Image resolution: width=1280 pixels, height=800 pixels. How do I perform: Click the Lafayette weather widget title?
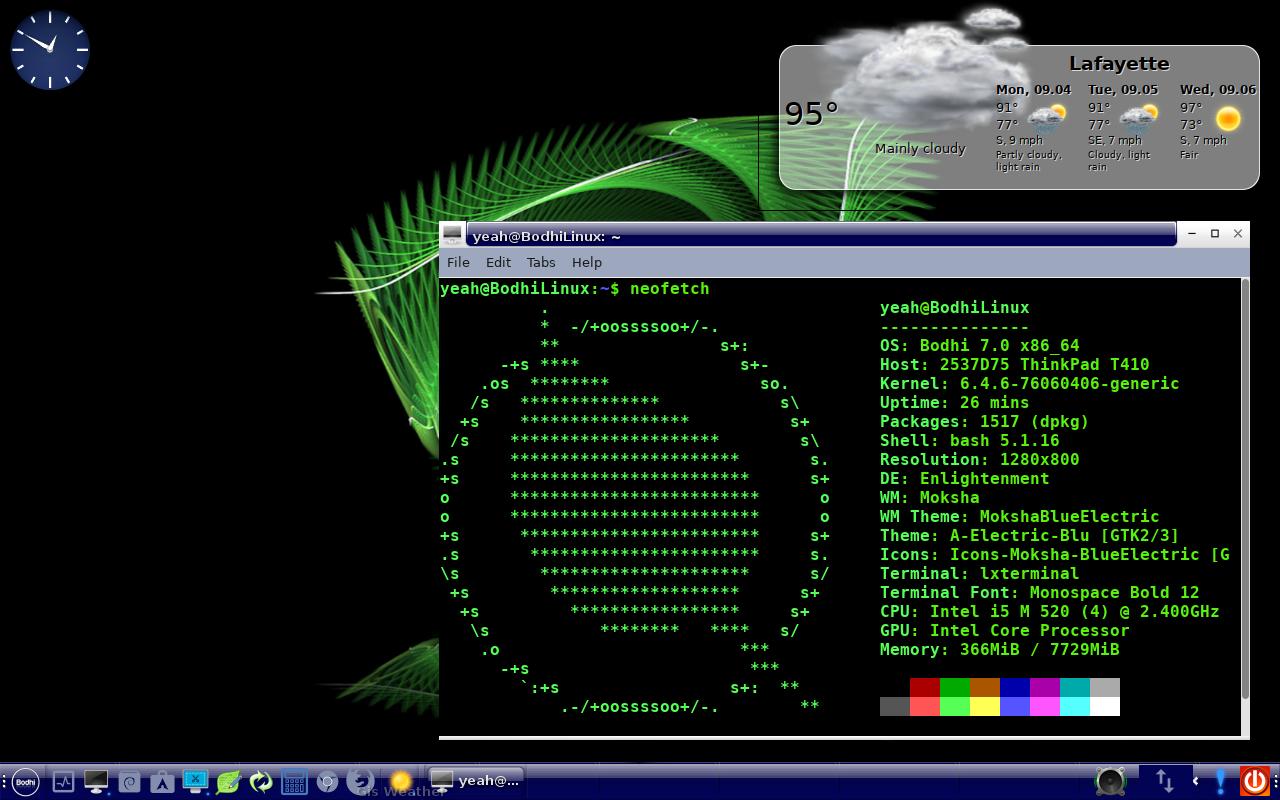[x=1118, y=64]
